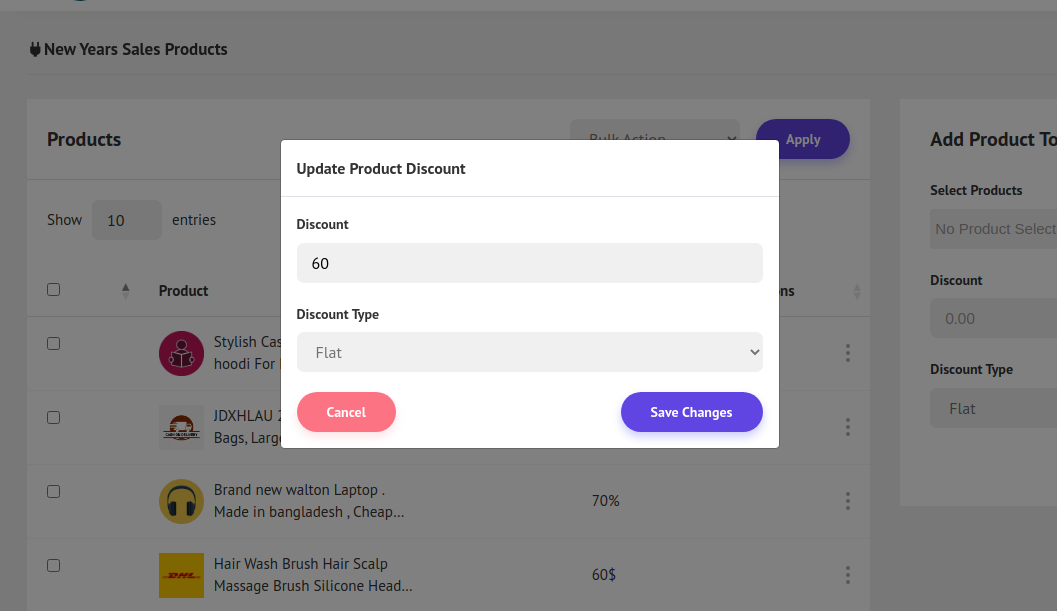Click the Show entries number box

click(126, 220)
